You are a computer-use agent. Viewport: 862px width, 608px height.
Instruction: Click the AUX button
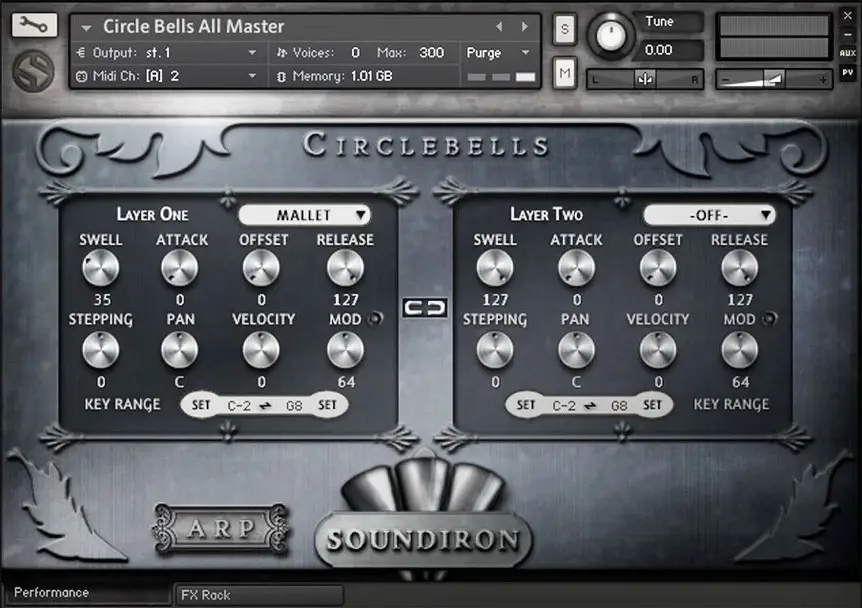(x=847, y=53)
